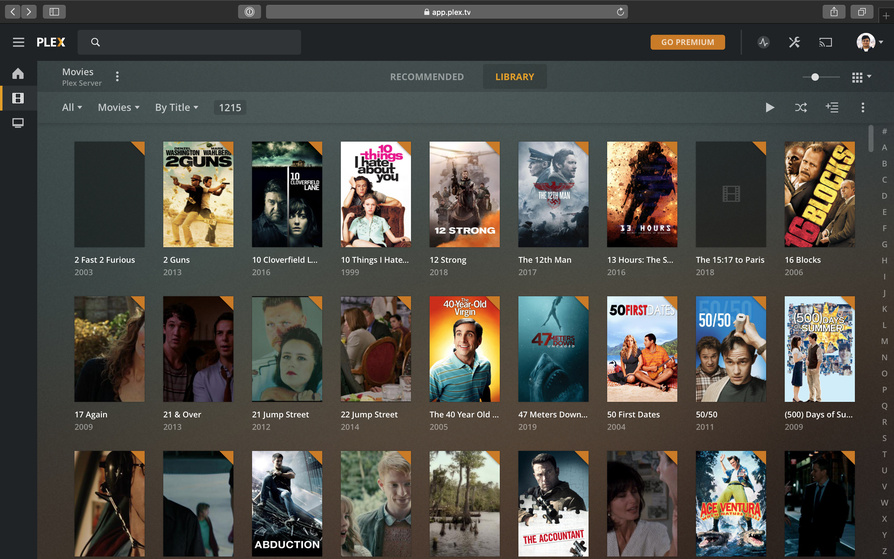Open 10 Cloverfield Lane poster

(287, 195)
